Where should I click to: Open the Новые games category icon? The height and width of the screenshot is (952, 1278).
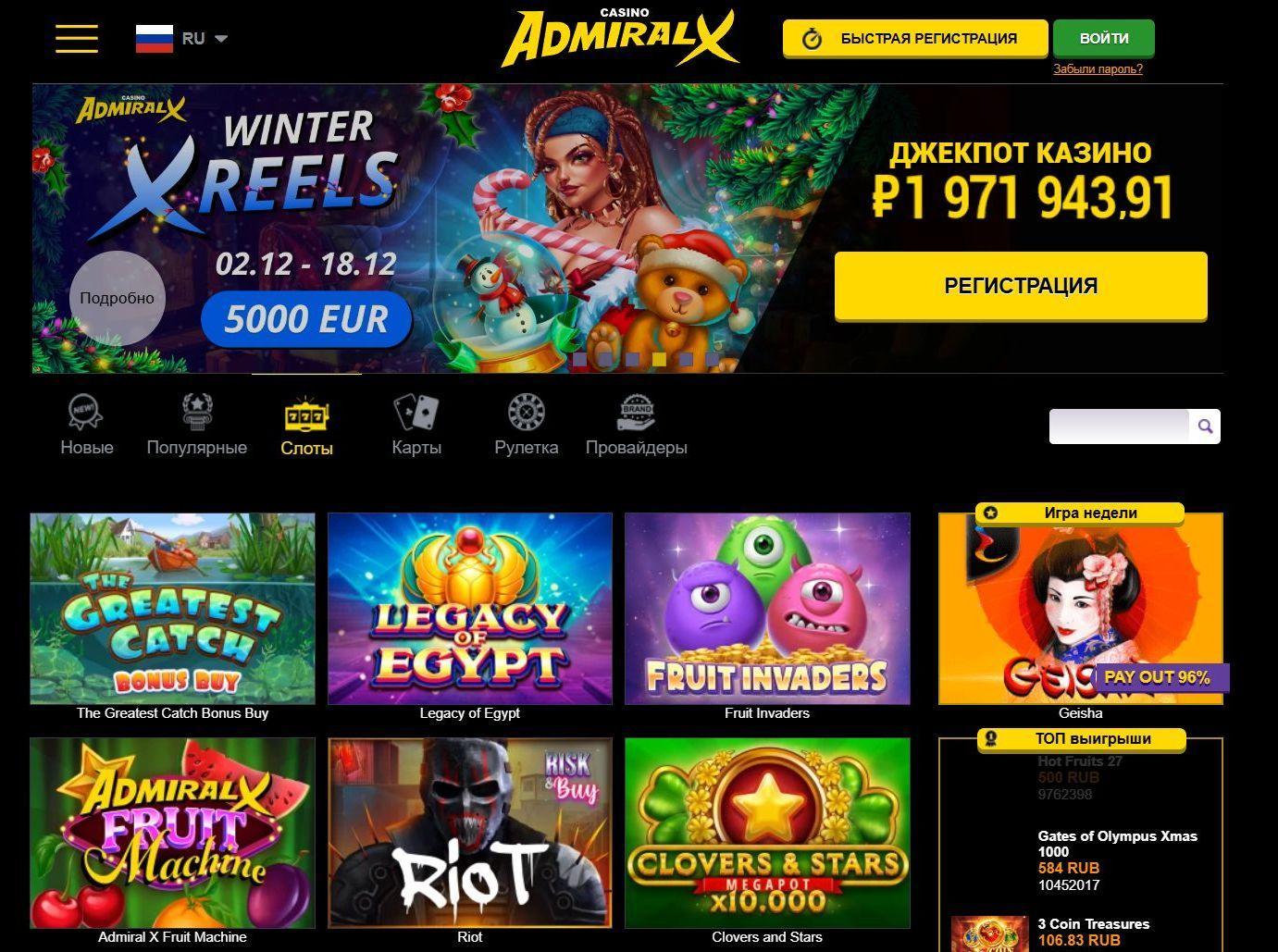86,413
